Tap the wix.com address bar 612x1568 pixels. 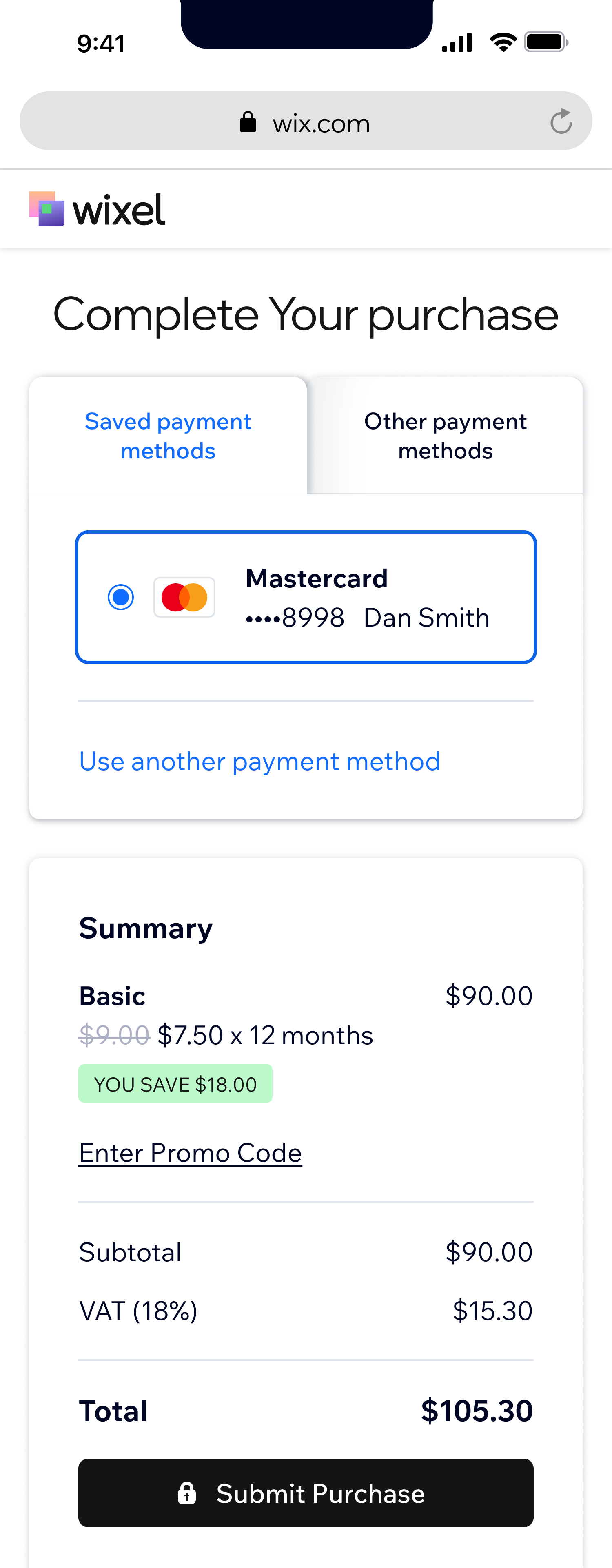[x=306, y=121]
